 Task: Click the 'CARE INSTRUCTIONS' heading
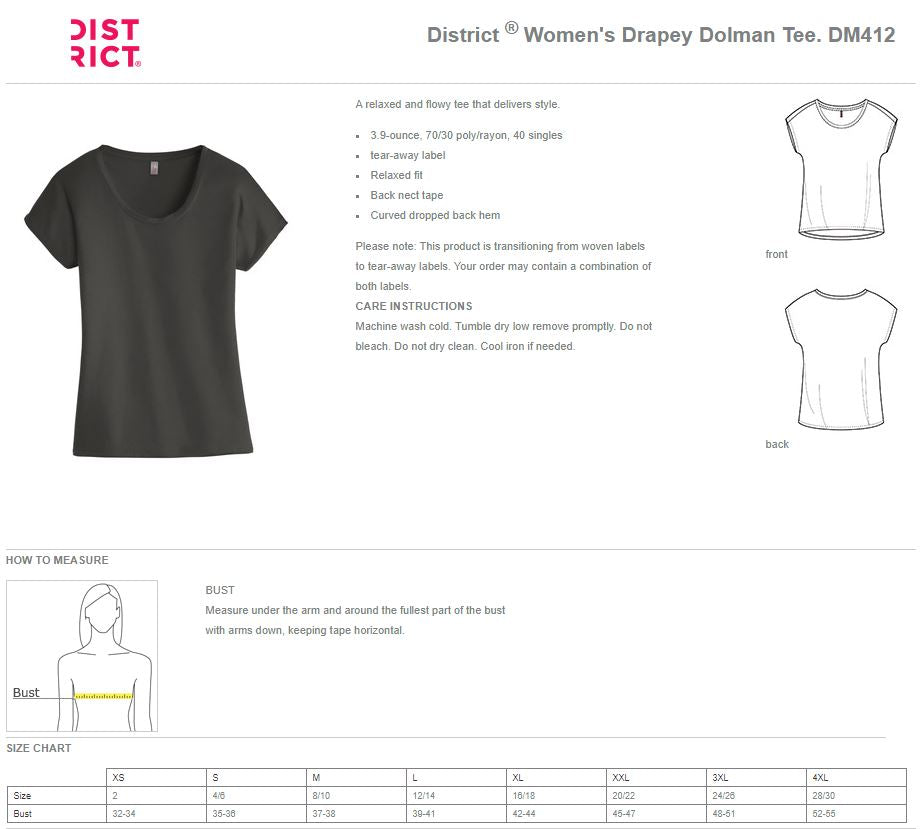tap(413, 306)
